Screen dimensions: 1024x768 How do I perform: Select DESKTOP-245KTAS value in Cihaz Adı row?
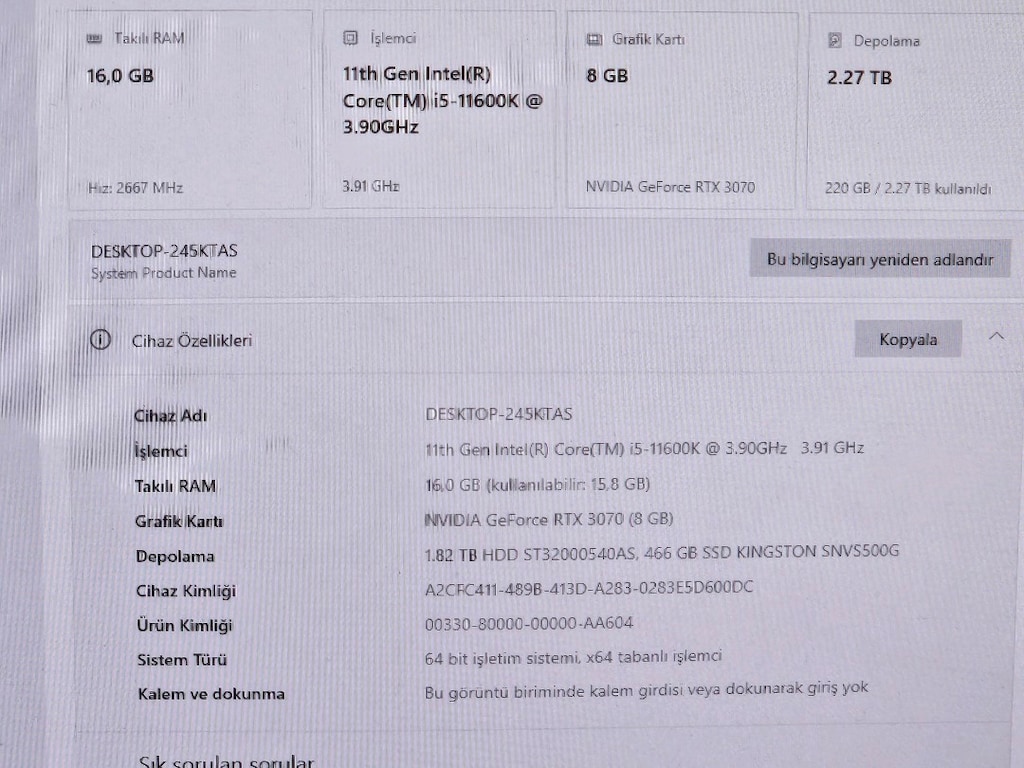point(498,414)
